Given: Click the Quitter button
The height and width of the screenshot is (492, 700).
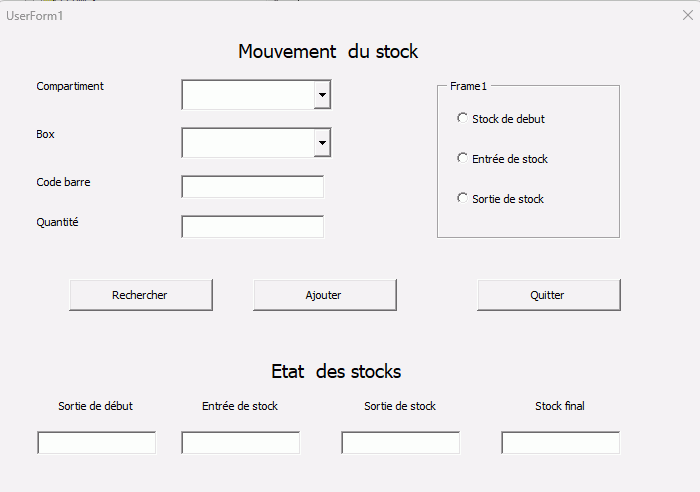Looking at the screenshot, I should point(548,295).
